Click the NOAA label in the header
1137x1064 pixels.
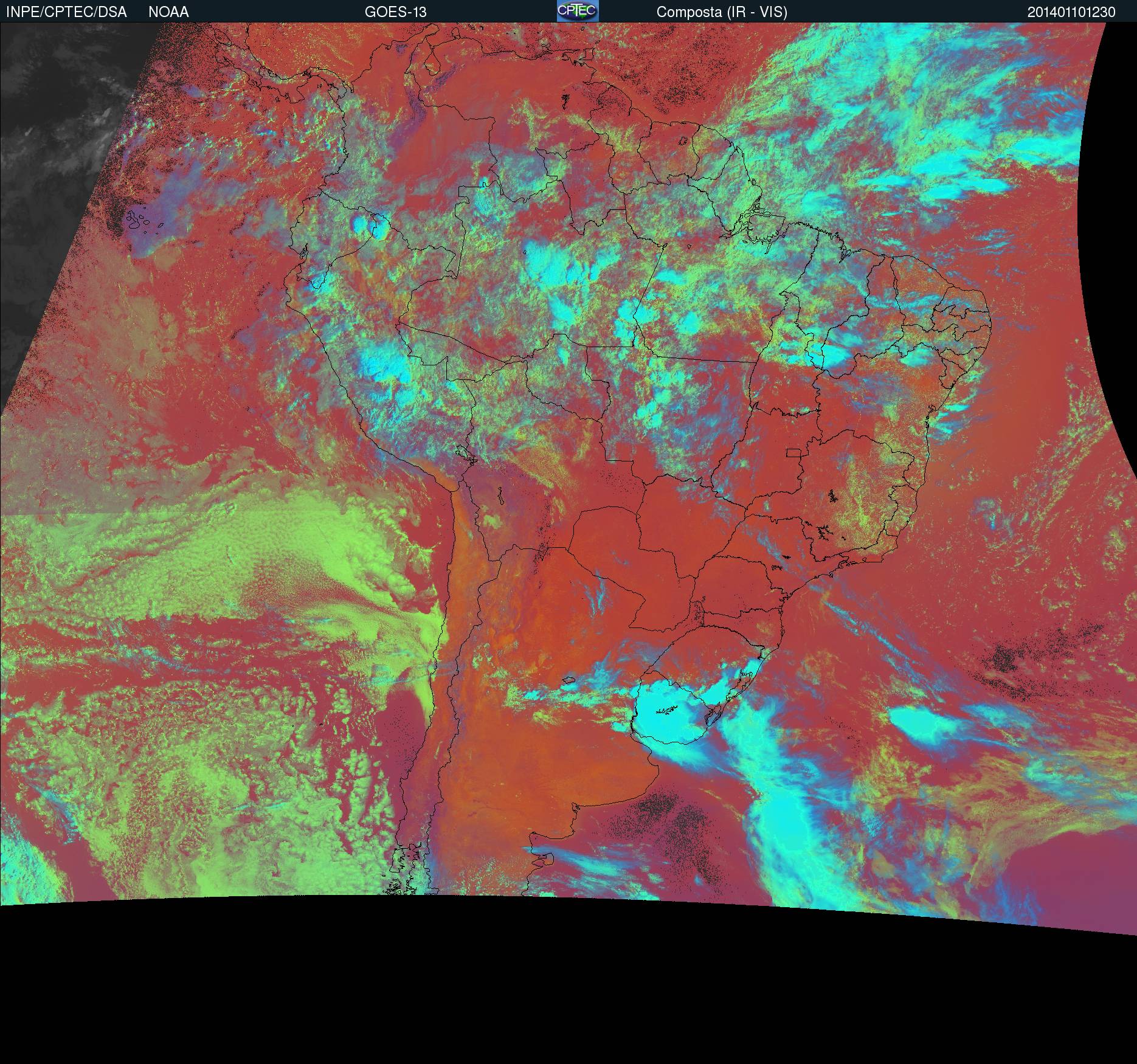coord(168,12)
